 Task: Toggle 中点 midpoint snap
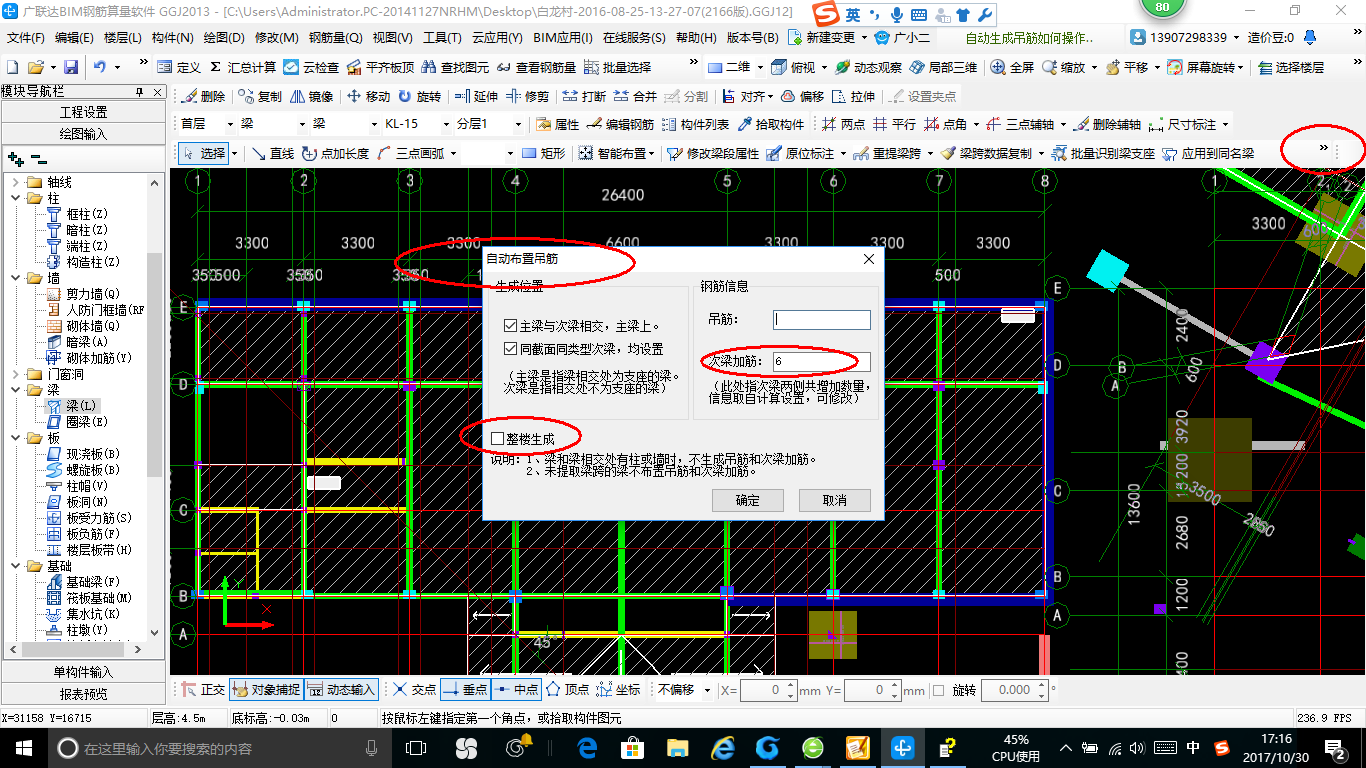pyautogui.click(x=516, y=690)
